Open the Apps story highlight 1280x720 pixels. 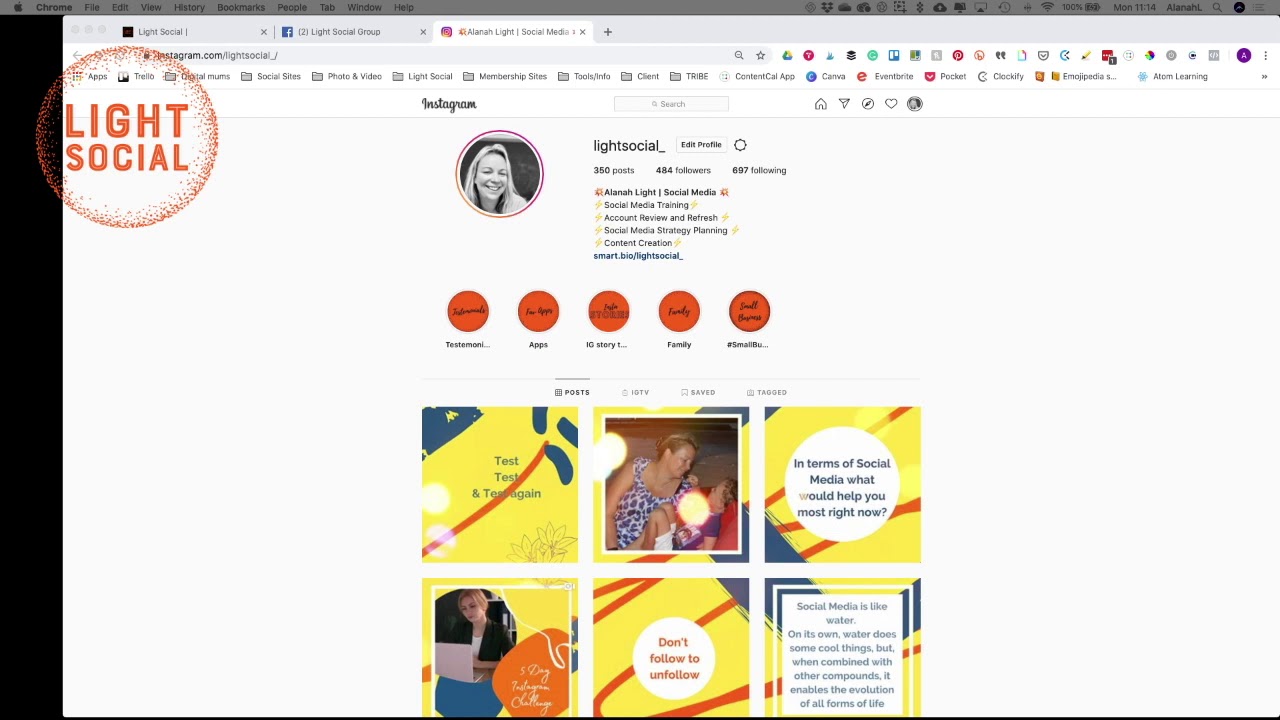click(x=538, y=320)
